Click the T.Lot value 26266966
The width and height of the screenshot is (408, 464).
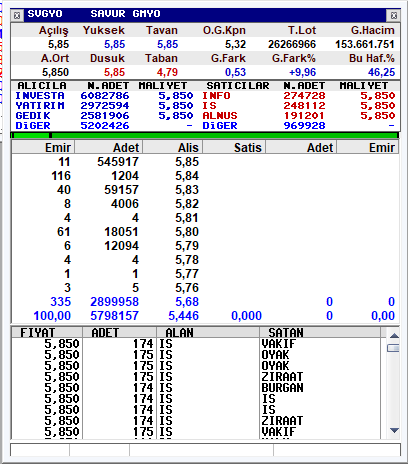[292, 44]
